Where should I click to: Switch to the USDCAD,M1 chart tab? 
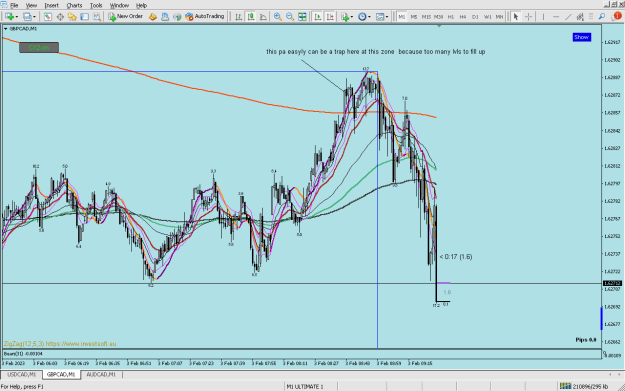coord(22,375)
